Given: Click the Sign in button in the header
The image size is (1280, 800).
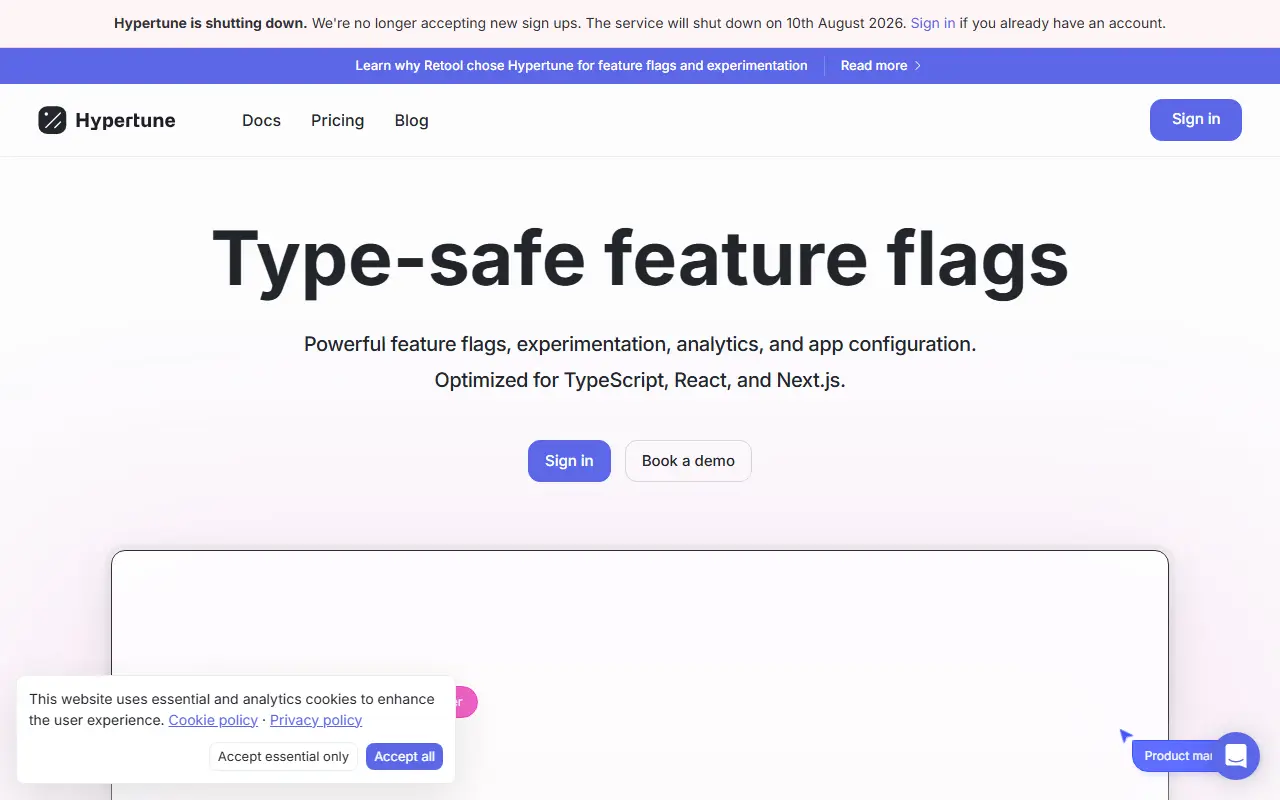Looking at the screenshot, I should (x=1196, y=120).
